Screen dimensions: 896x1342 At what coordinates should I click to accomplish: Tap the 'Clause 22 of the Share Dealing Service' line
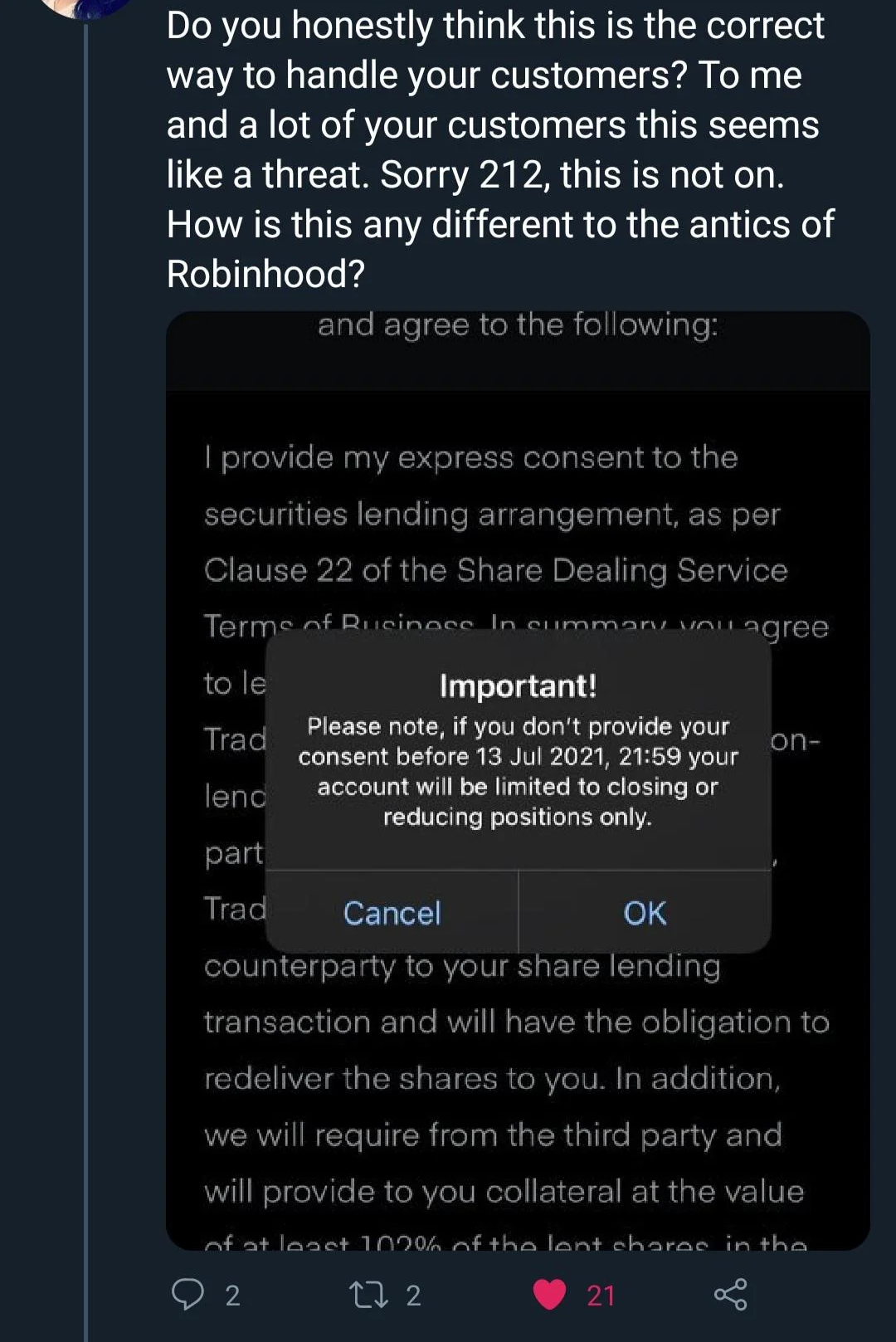(x=495, y=570)
